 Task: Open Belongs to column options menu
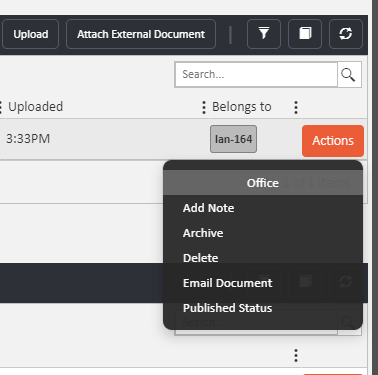pyautogui.click(x=296, y=107)
